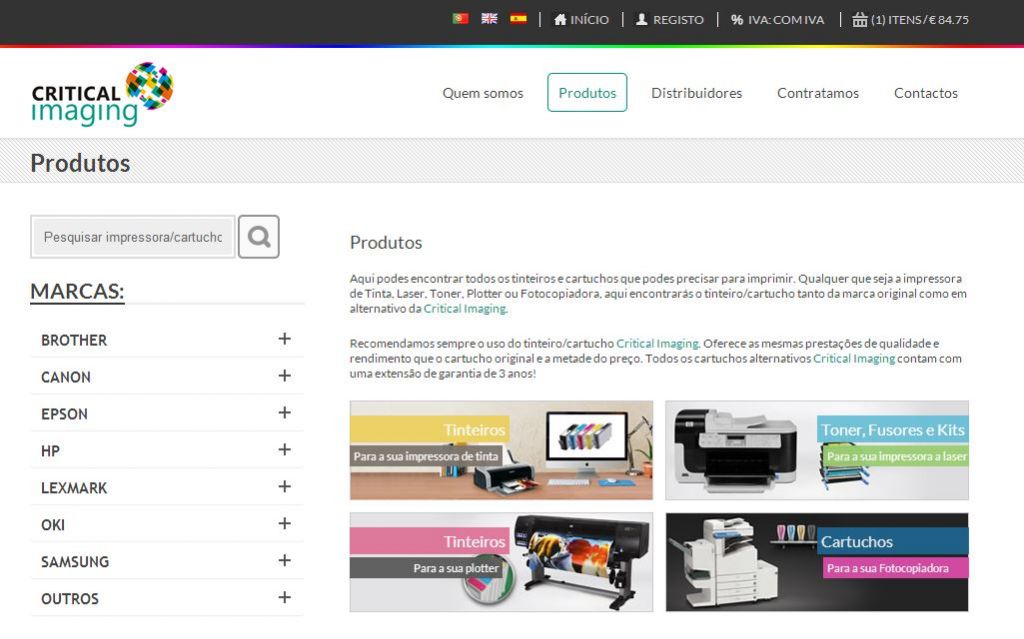
Task: Open the shopping basket icon in header
Action: point(860,20)
